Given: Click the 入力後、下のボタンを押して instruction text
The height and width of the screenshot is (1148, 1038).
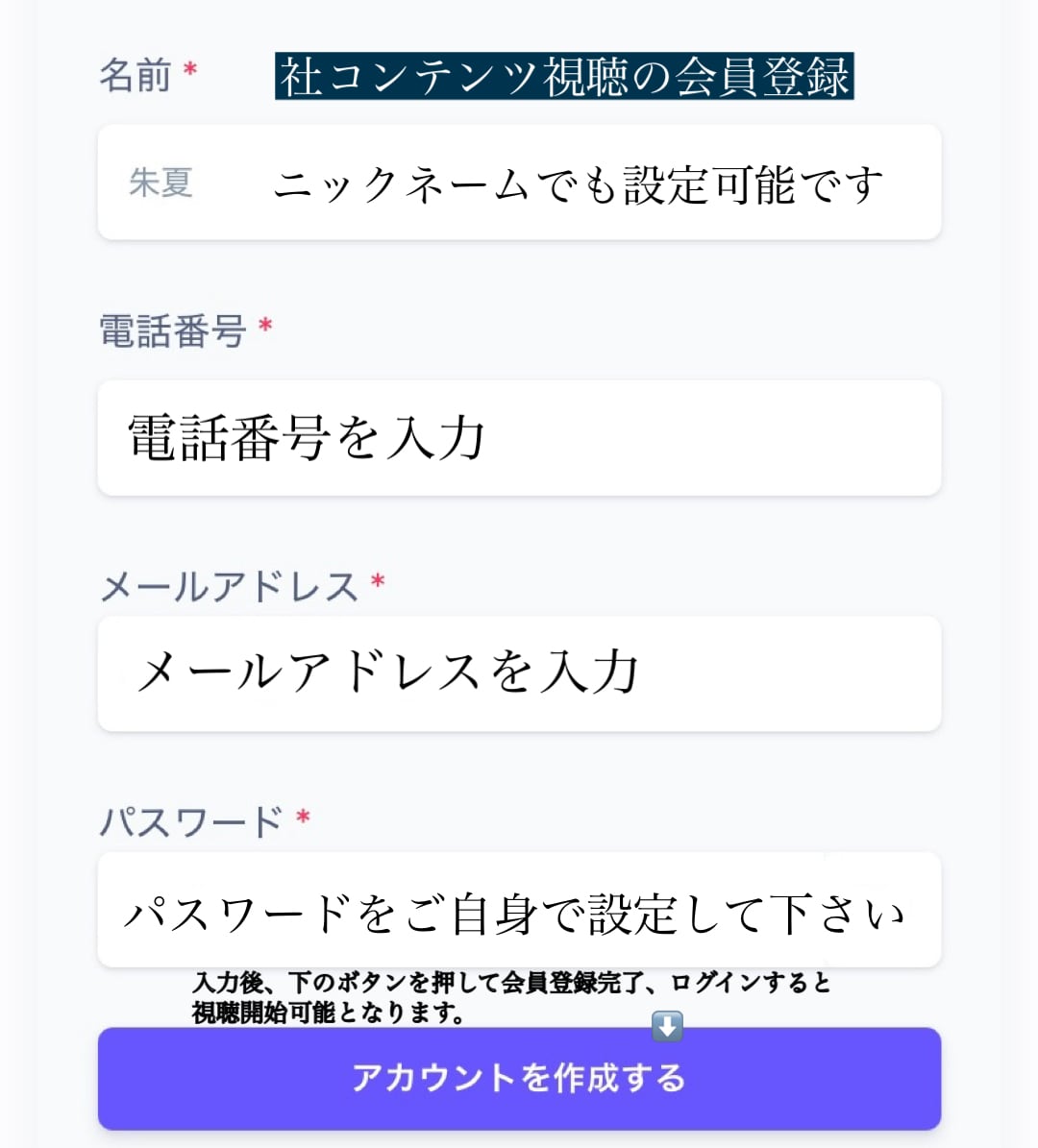Looking at the screenshot, I should coord(511,996).
